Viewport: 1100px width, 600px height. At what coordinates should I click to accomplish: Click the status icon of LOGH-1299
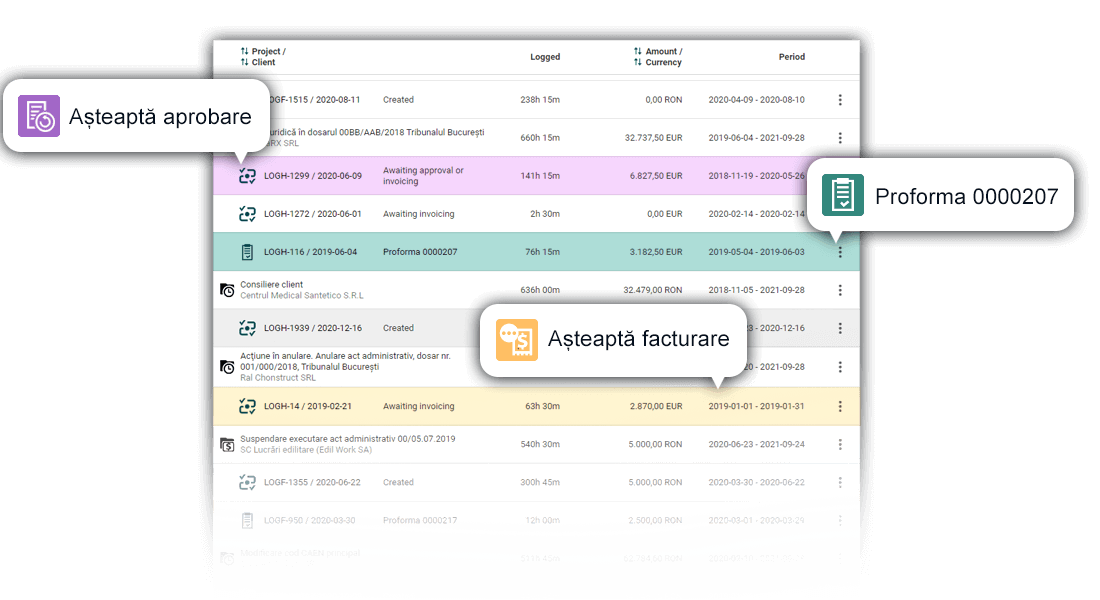pyautogui.click(x=247, y=176)
